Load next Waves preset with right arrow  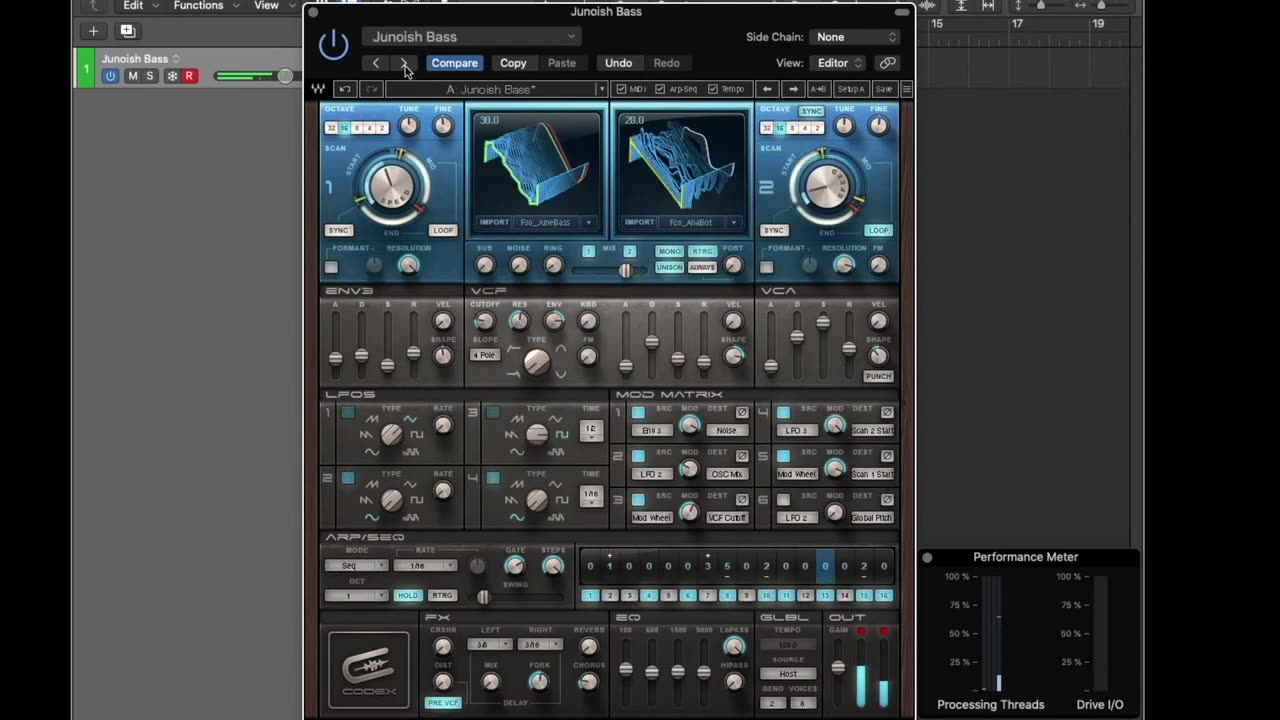794,89
